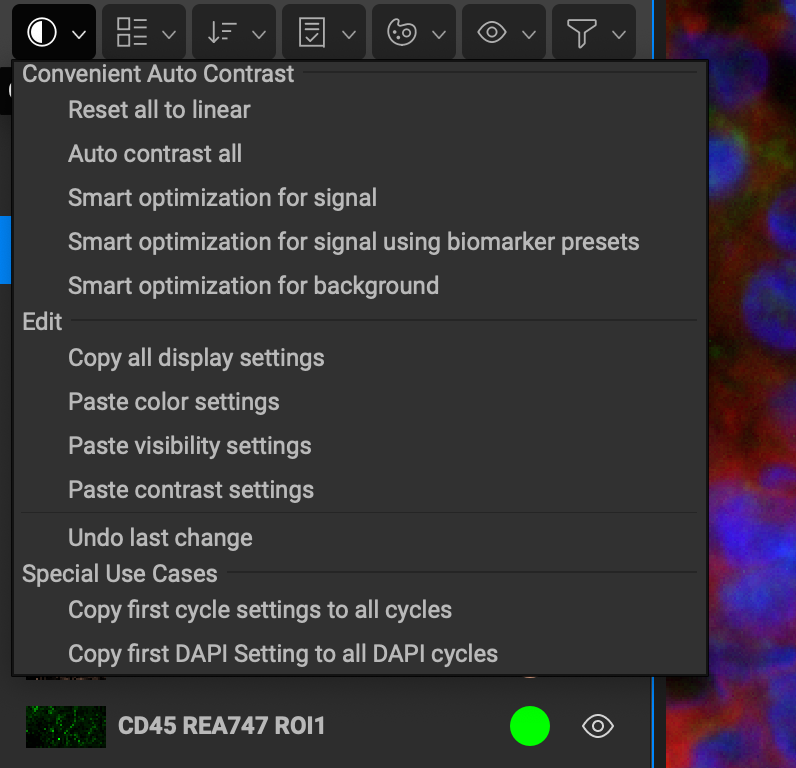The image size is (796, 768).
Task: Choose Undo last change
Action: pyautogui.click(x=360, y=538)
